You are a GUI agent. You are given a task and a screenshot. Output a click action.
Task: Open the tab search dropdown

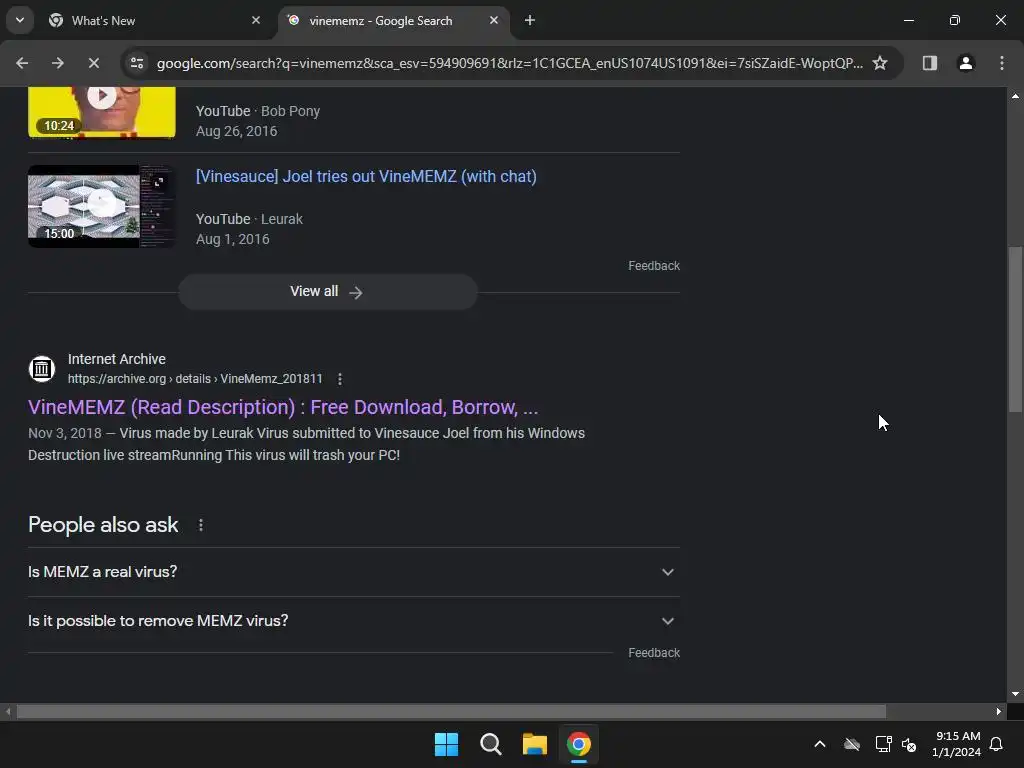click(20, 20)
